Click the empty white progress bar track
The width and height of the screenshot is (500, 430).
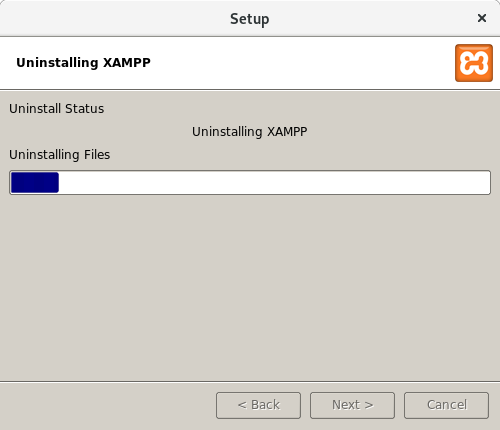274,182
